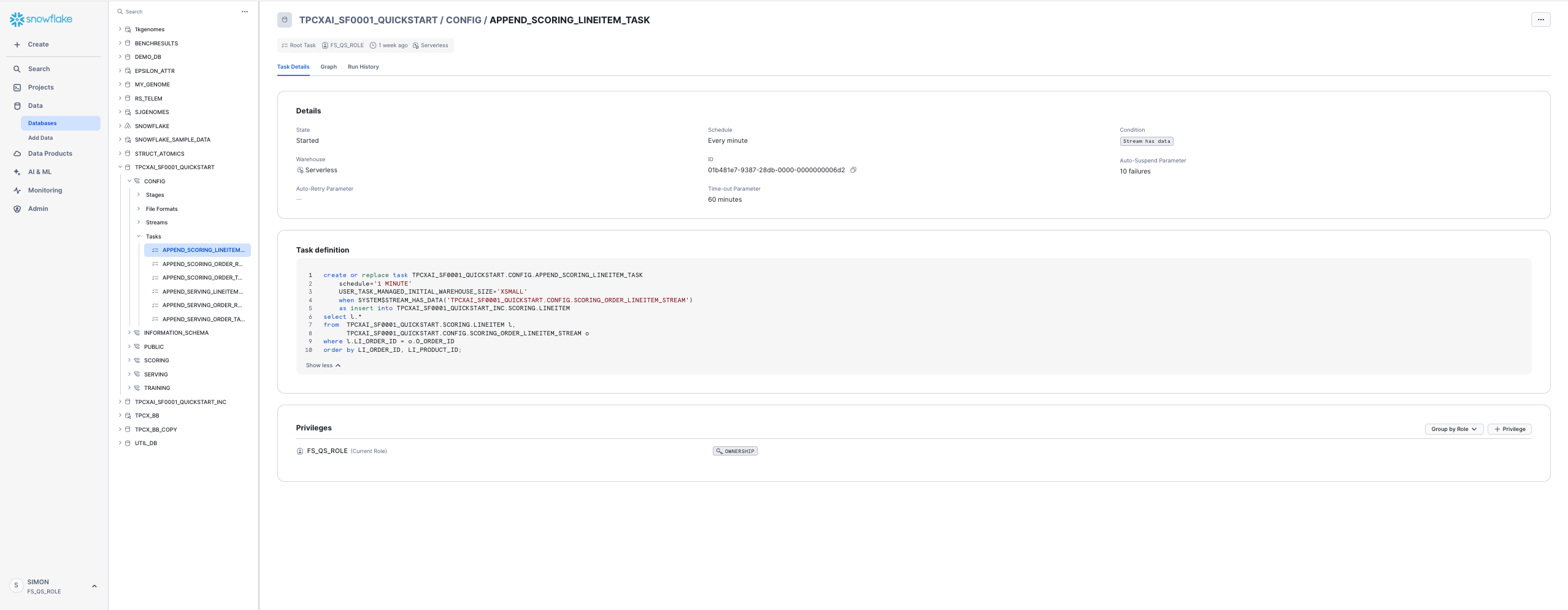
Task: Collapse the CONFIG schema
Action: click(129, 181)
